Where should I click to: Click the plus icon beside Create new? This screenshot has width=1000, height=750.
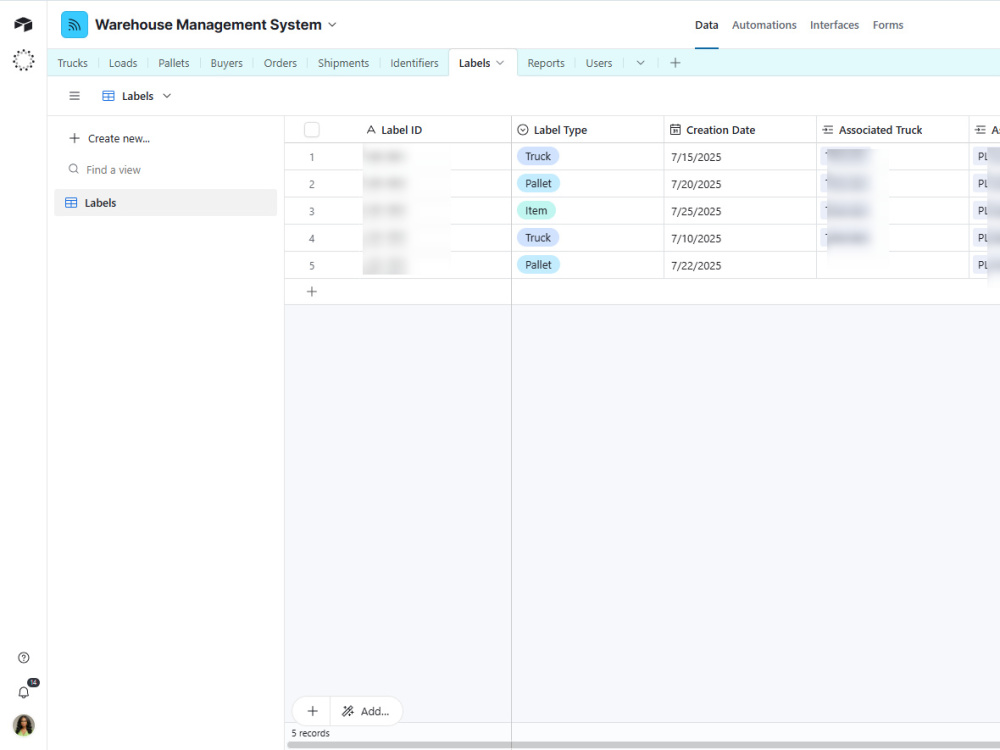pyautogui.click(x=75, y=138)
